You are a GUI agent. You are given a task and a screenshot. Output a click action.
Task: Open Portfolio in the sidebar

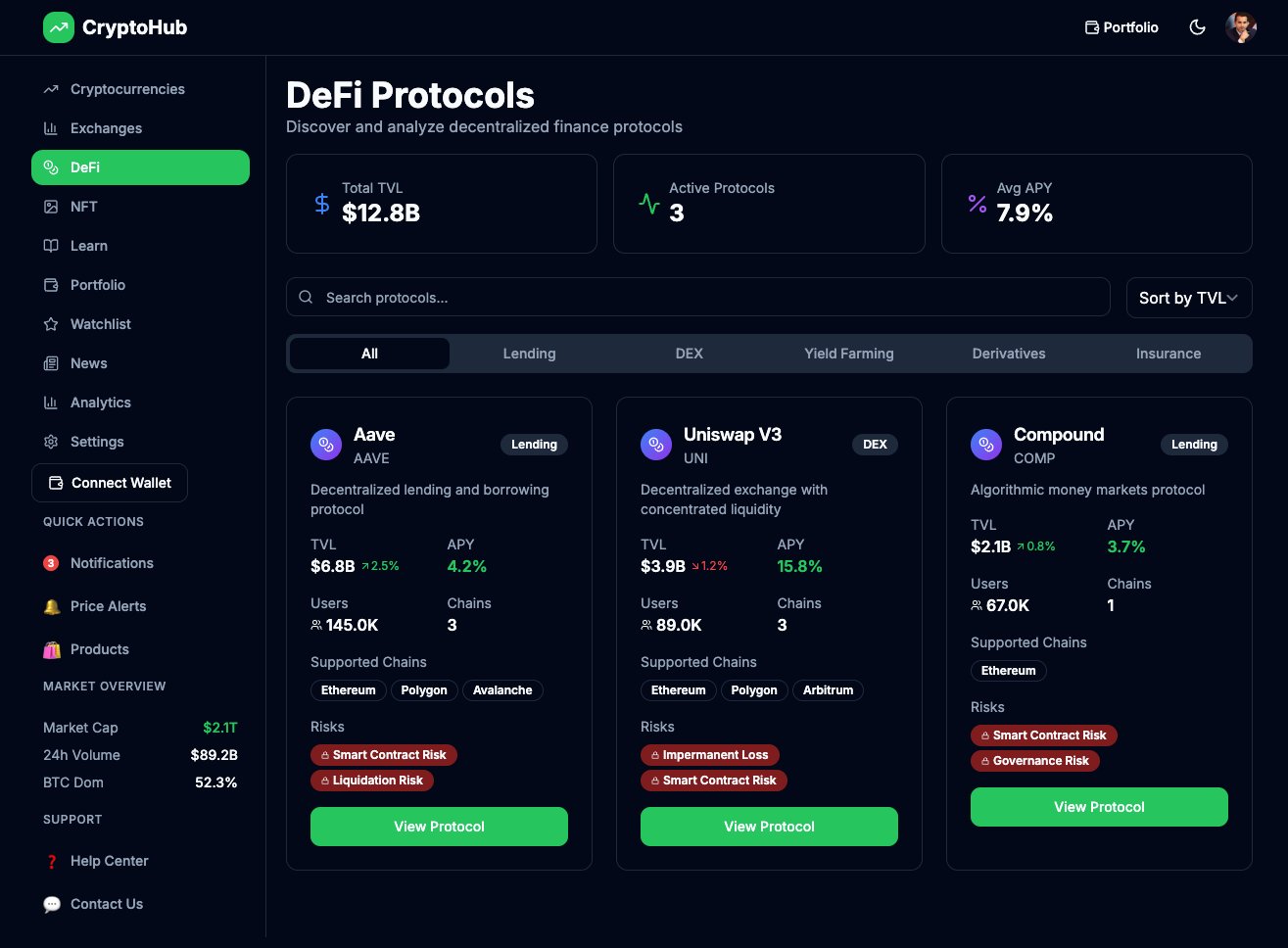tap(140, 285)
